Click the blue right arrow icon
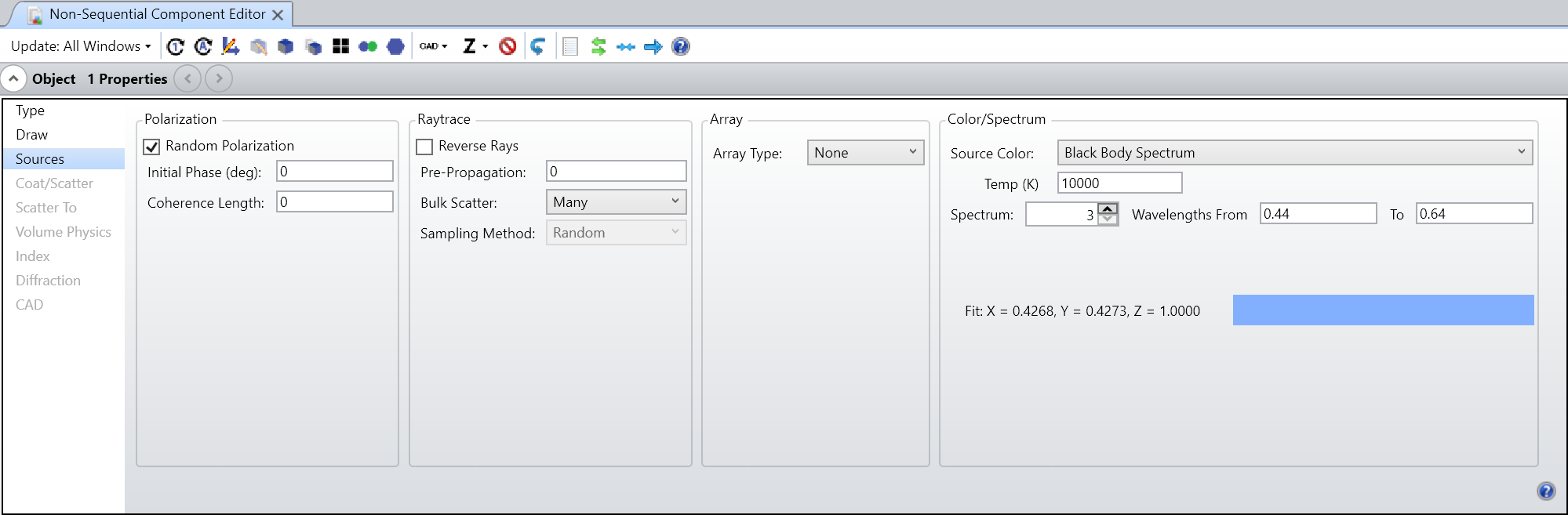Image resolution: width=1568 pixels, height=515 pixels. point(653,47)
